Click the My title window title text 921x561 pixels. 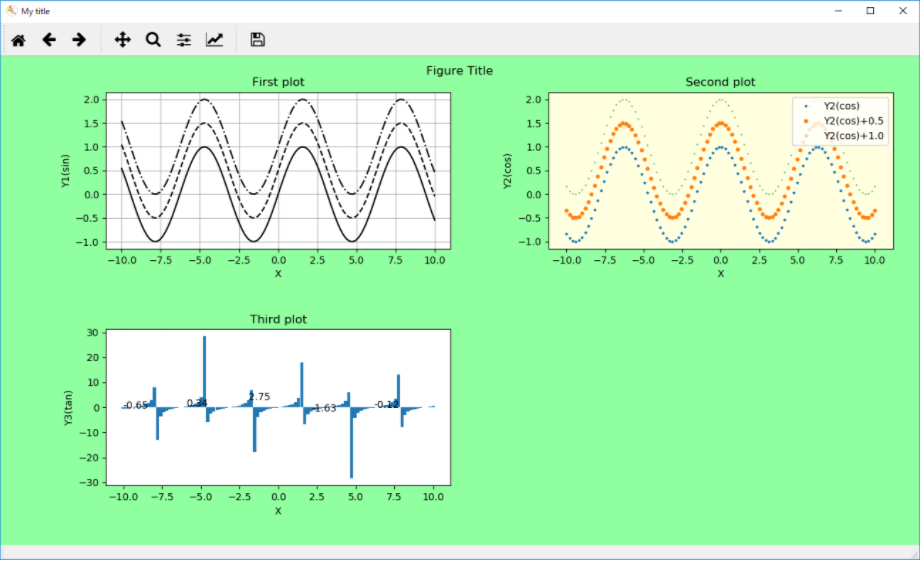pyautogui.click(x=35, y=11)
